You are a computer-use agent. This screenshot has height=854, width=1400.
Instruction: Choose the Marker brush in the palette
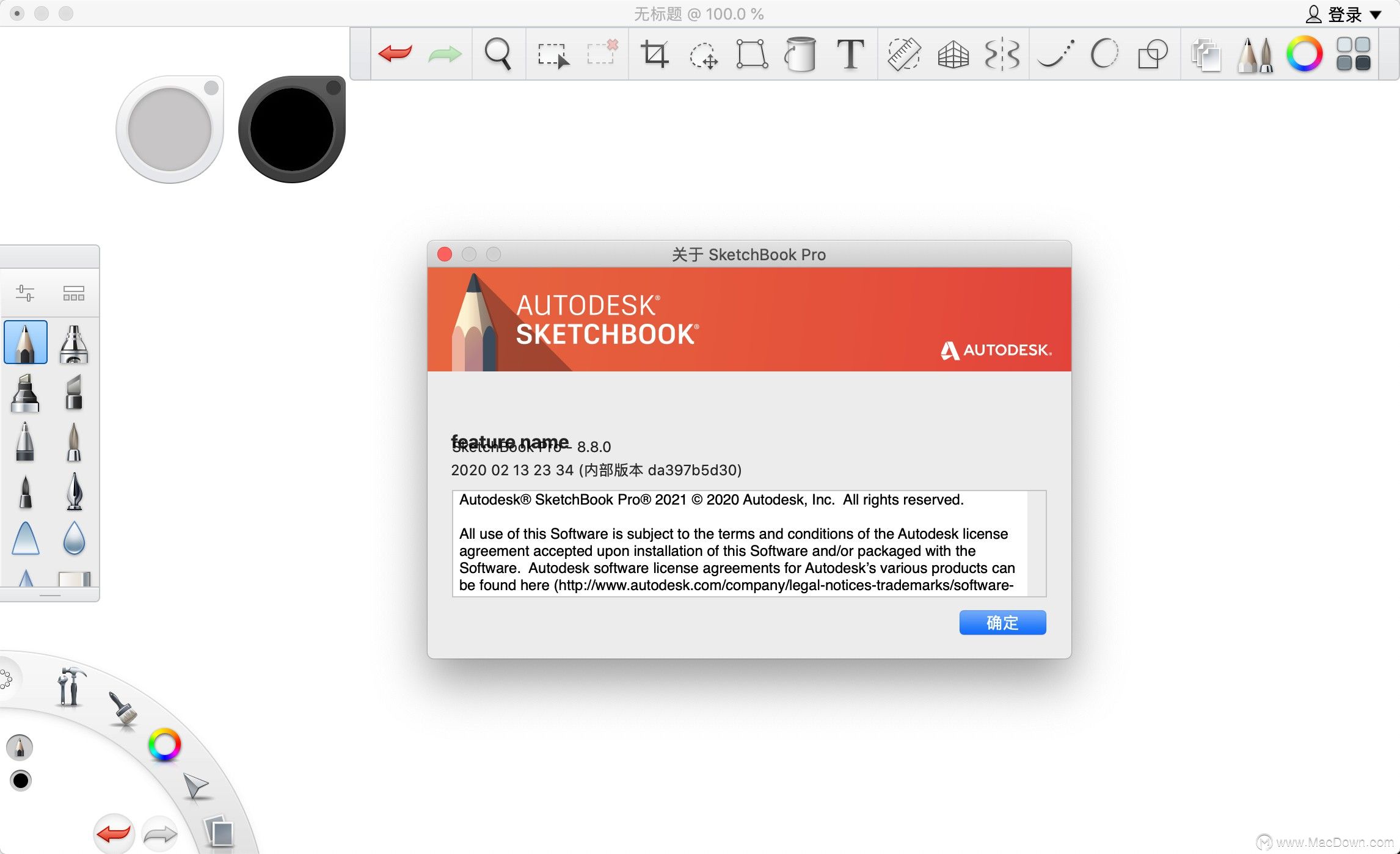point(25,393)
